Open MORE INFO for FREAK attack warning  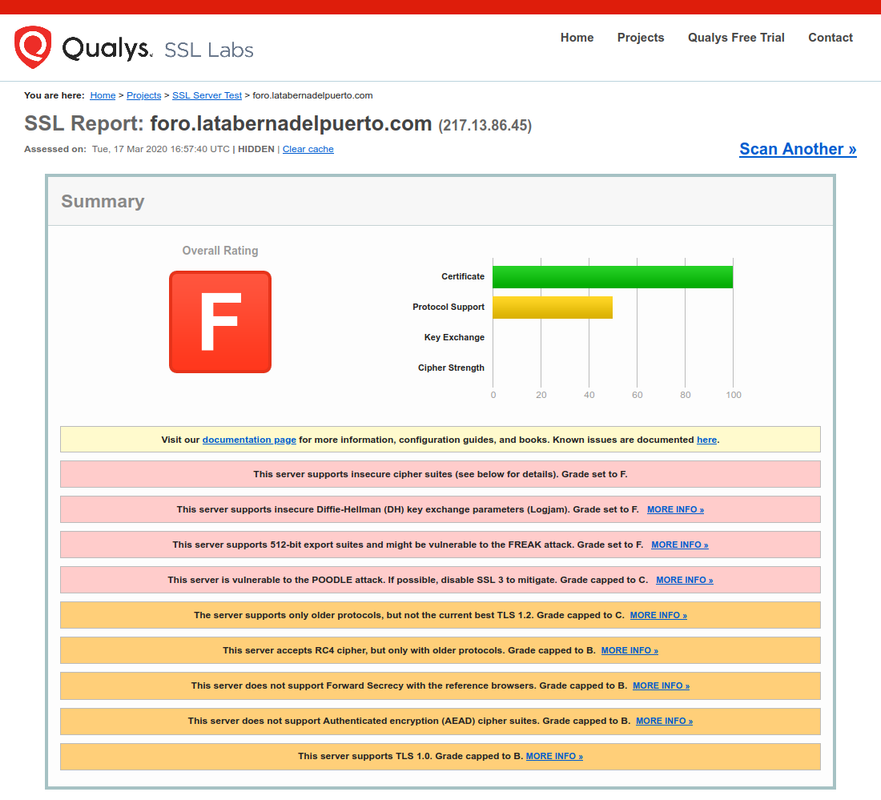pyautogui.click(x=680, y=545)
